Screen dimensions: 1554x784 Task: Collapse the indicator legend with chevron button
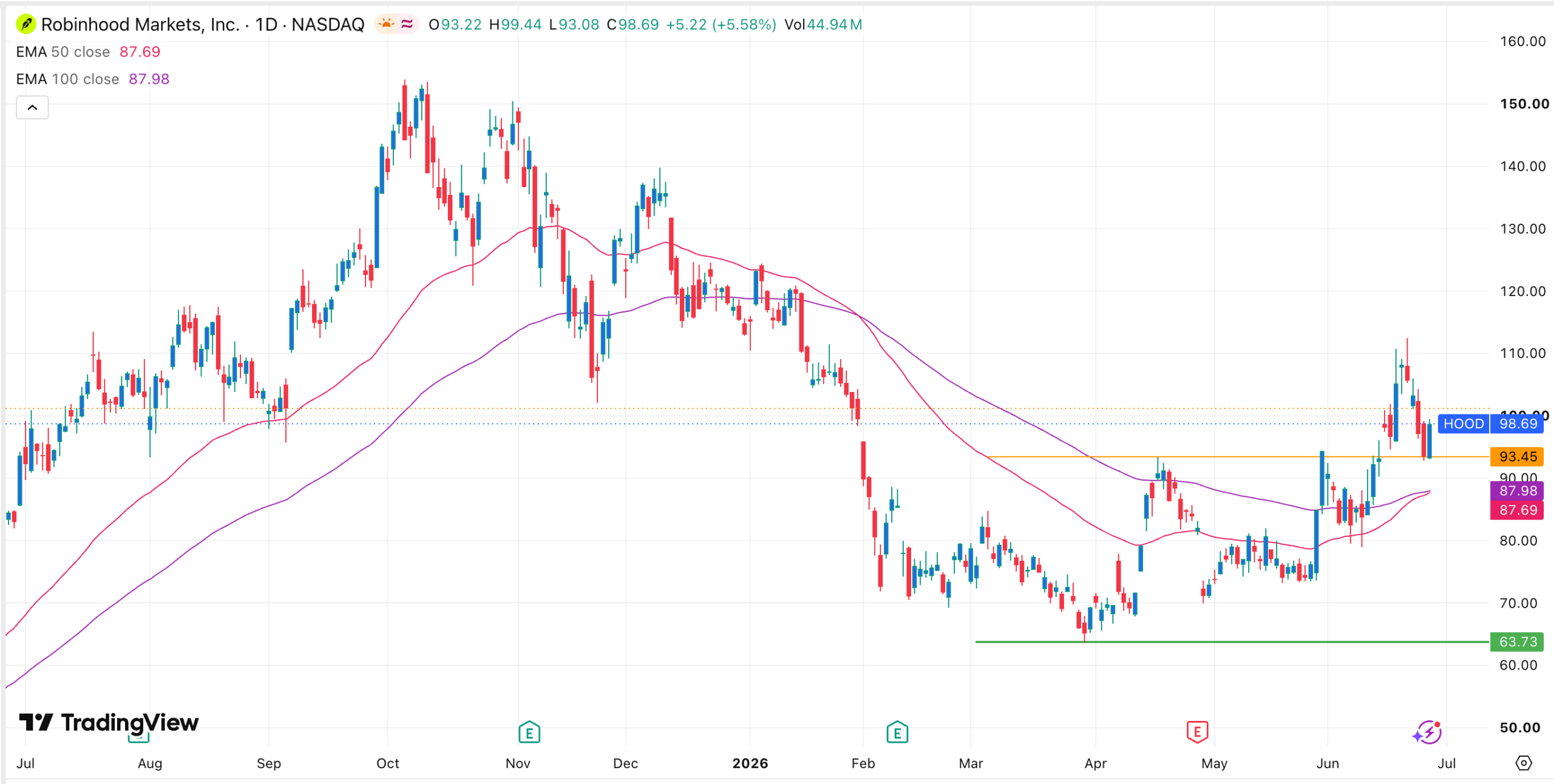[x=32, y=107]
